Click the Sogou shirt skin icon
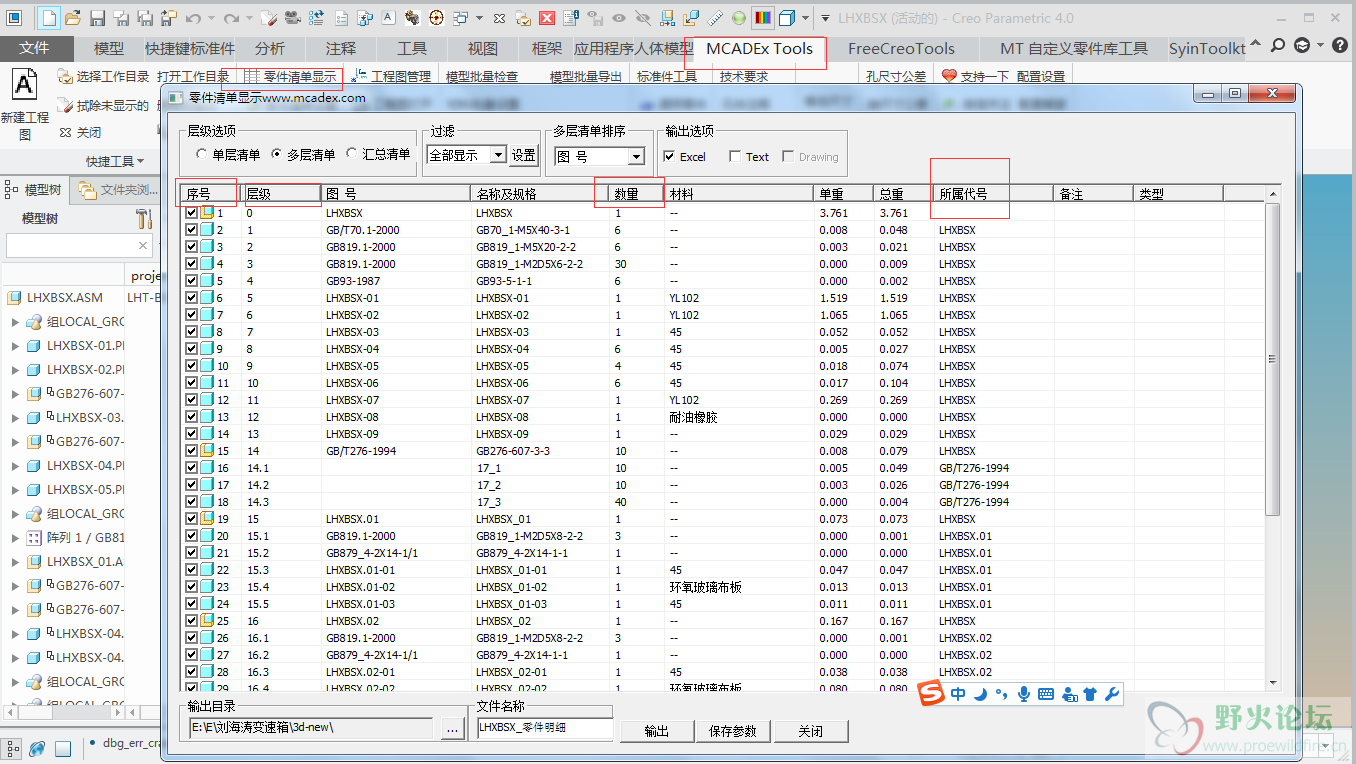Image resolution: width=1356 pixels, height=764 pixels. (x=1090, y=694)
